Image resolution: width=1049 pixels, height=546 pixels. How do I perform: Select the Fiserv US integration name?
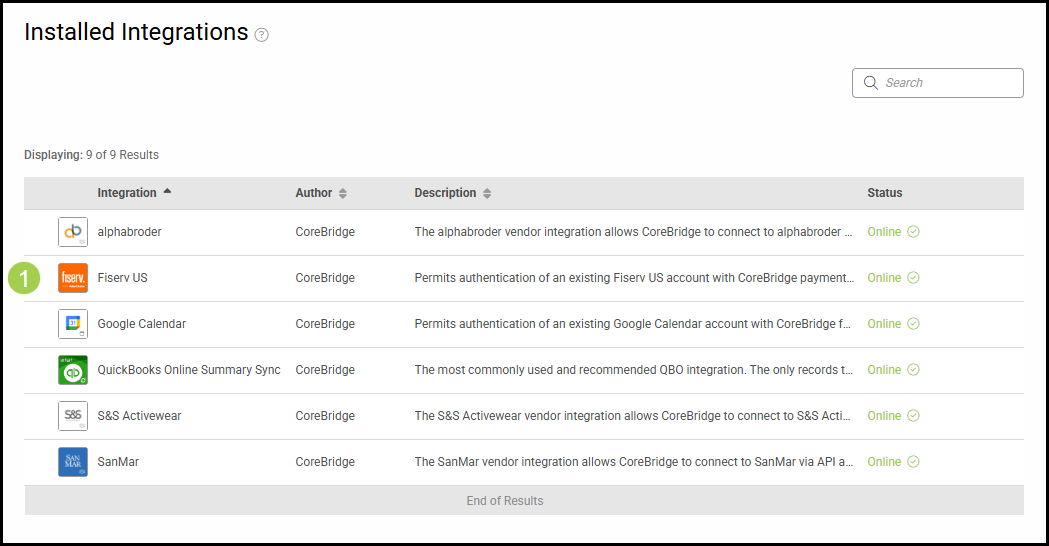click(122, 278)
